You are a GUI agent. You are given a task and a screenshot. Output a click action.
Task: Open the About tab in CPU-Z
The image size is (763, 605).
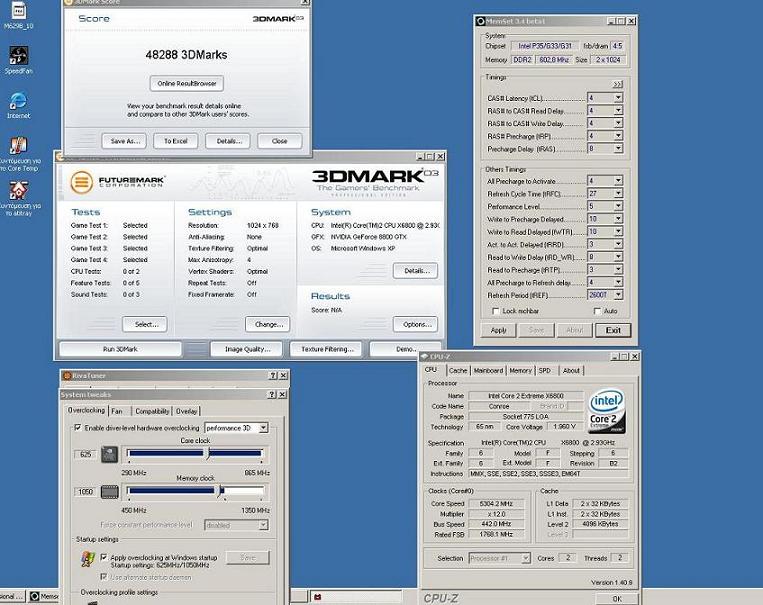pos(571,370)
